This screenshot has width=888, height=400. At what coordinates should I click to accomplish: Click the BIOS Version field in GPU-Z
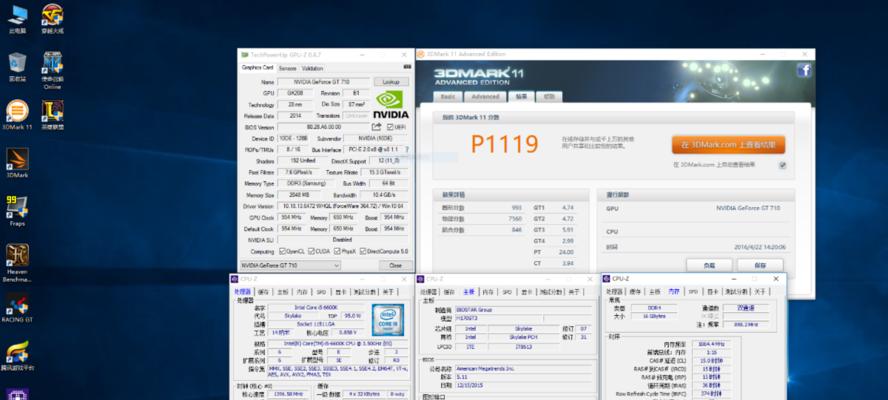tap(323, 127)
